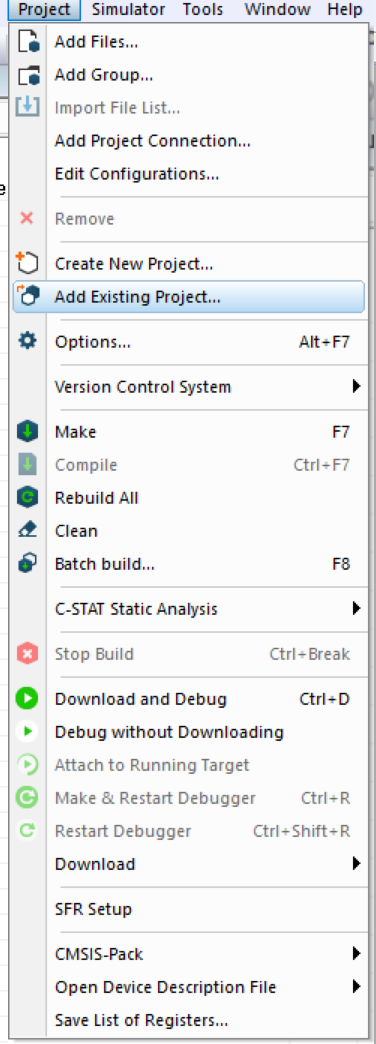The height and width of the screenshot is (1044, 376).
Task: Click the Download and Debug play icon
Action: [x=27, y=699]
